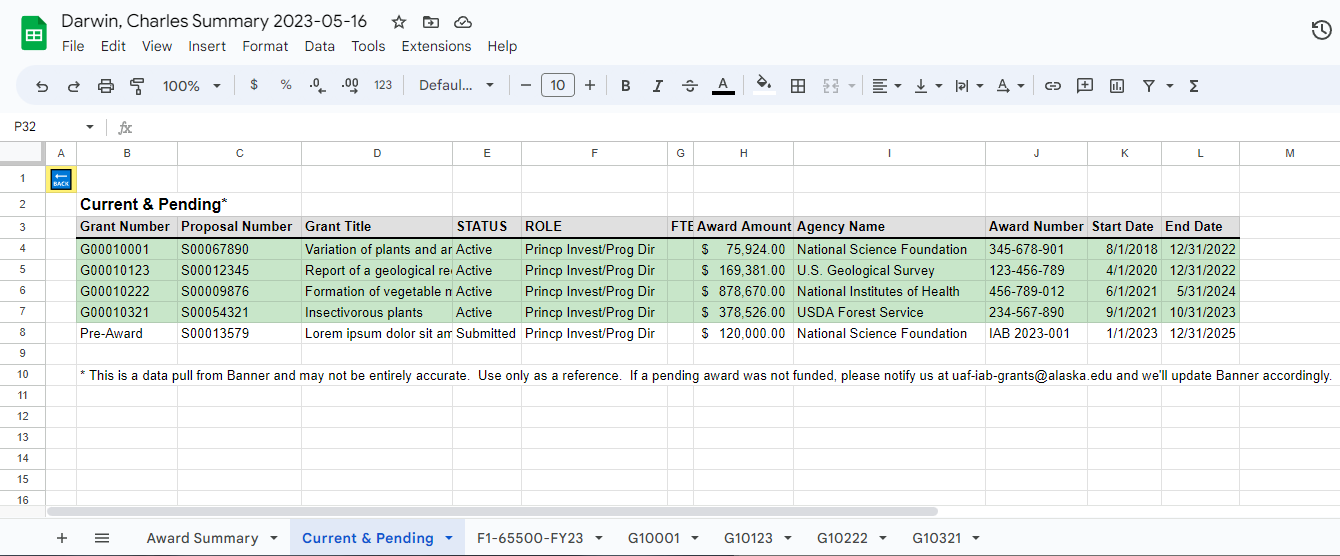This screenshot has width=1340, height=556.
Task: Open version history clock icon
Action: tap(1320, 30)
